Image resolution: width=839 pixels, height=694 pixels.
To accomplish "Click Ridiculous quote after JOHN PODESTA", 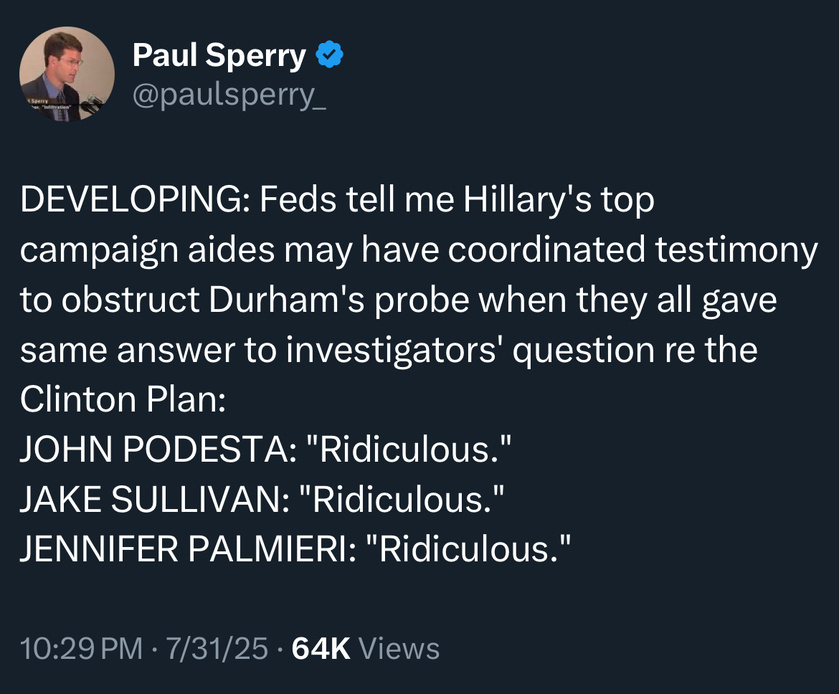I will click(x=409, y=449).
